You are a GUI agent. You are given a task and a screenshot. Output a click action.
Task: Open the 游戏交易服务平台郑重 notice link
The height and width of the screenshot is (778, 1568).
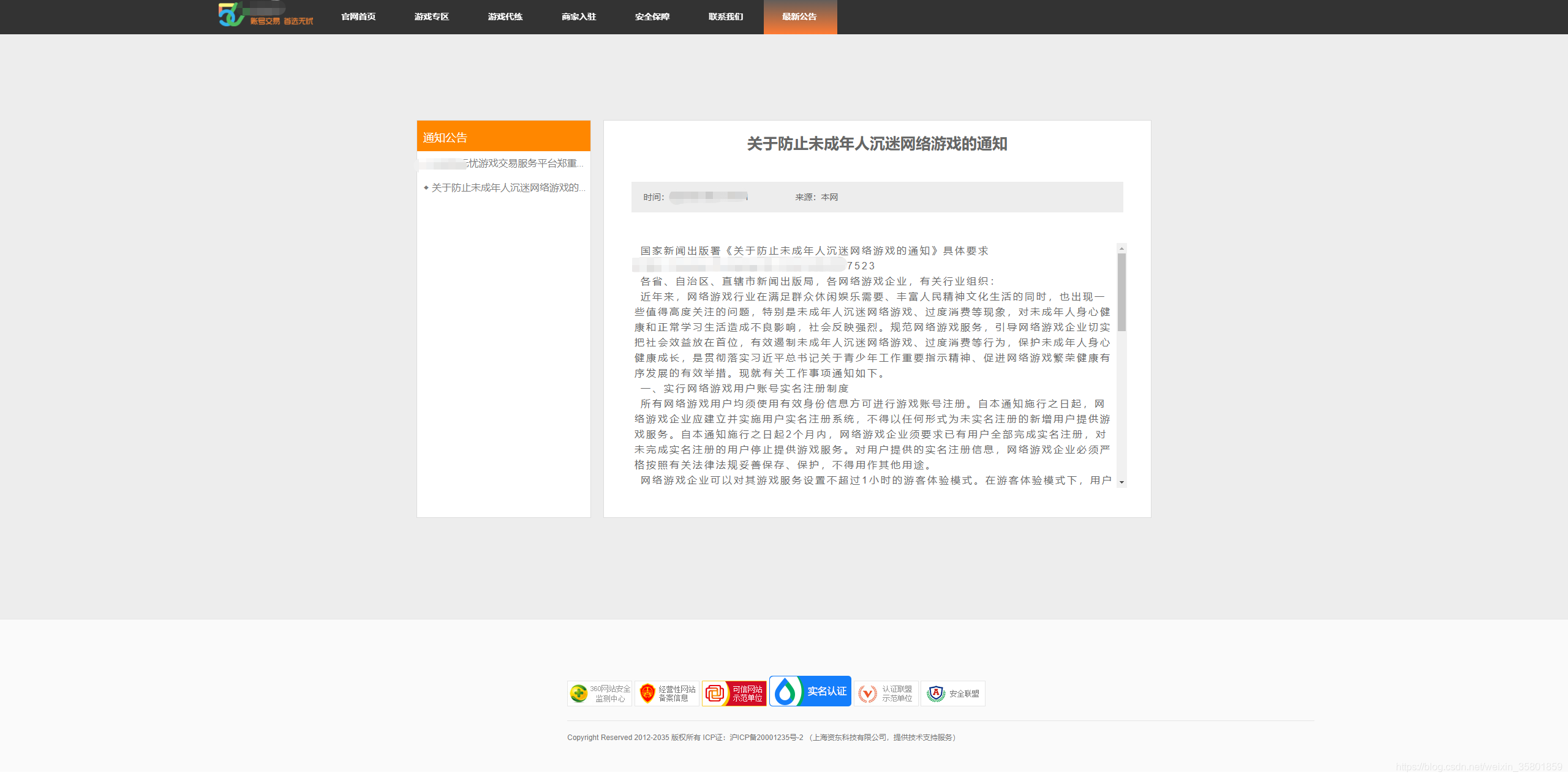click(x=521, y=163)
